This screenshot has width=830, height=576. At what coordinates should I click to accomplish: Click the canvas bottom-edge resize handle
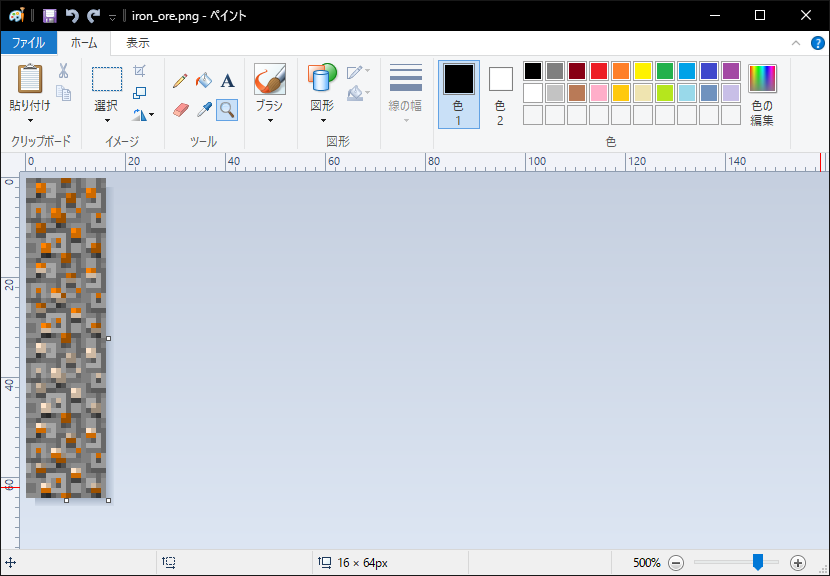(x=66, y=500)
